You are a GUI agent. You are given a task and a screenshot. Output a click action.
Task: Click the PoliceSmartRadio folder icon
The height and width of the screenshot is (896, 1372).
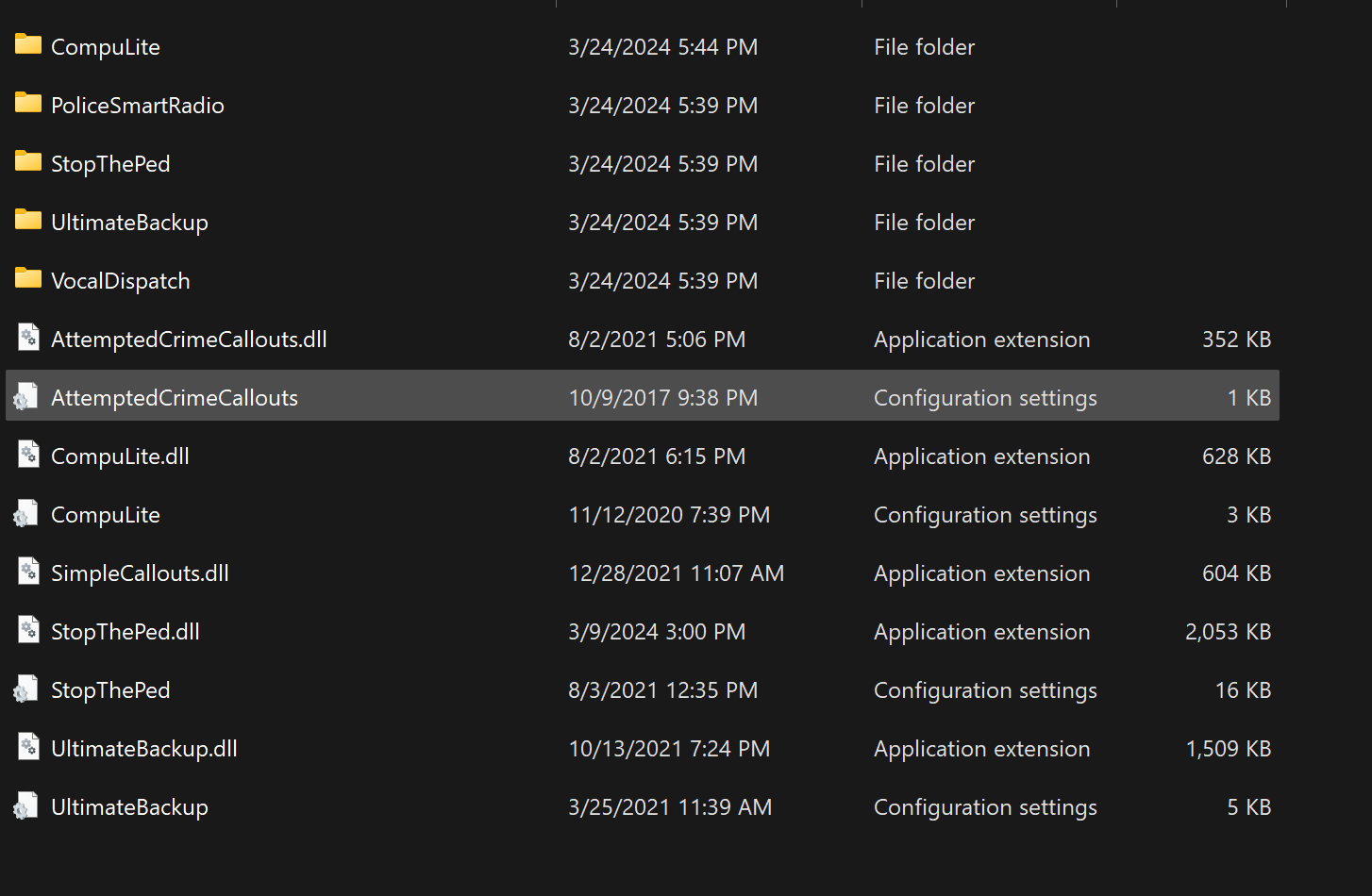[28, 104]
